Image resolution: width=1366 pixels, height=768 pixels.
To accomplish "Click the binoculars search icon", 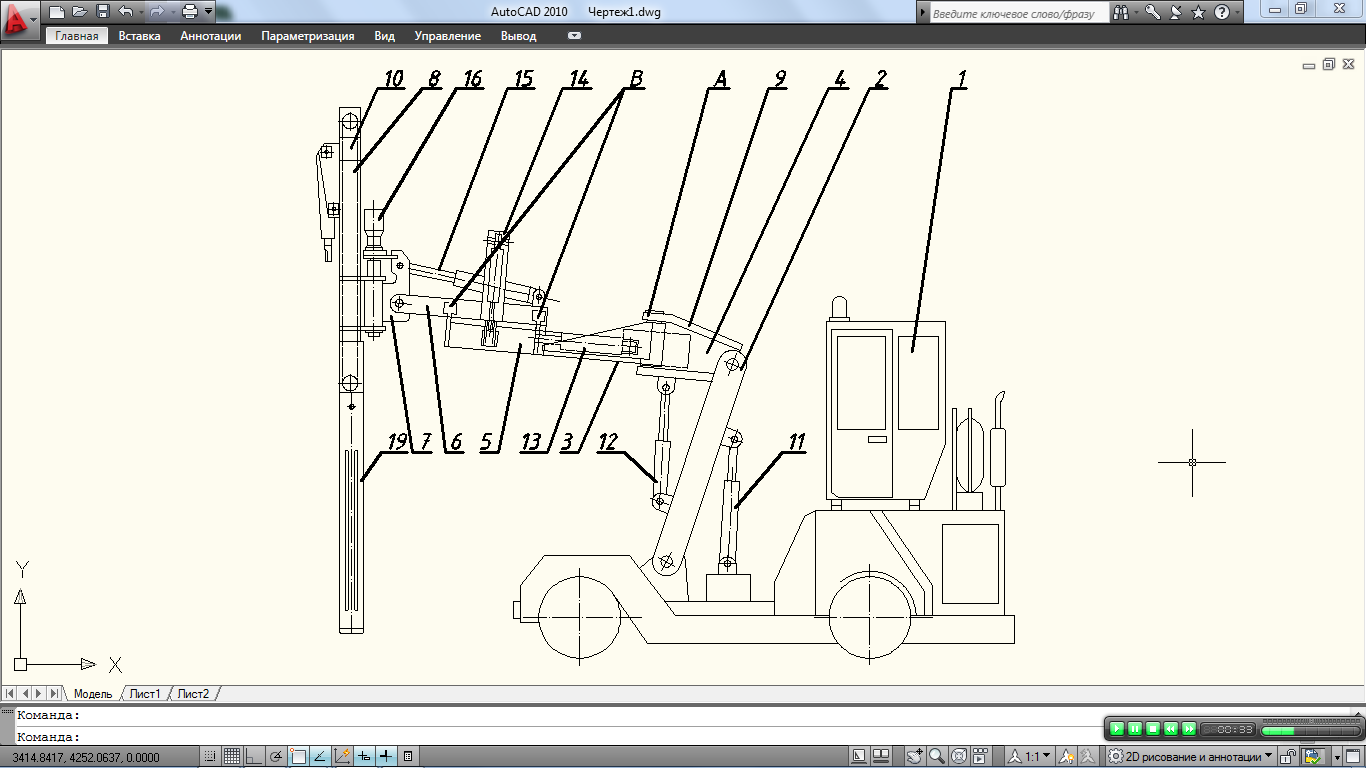I will click(1122, 13).
